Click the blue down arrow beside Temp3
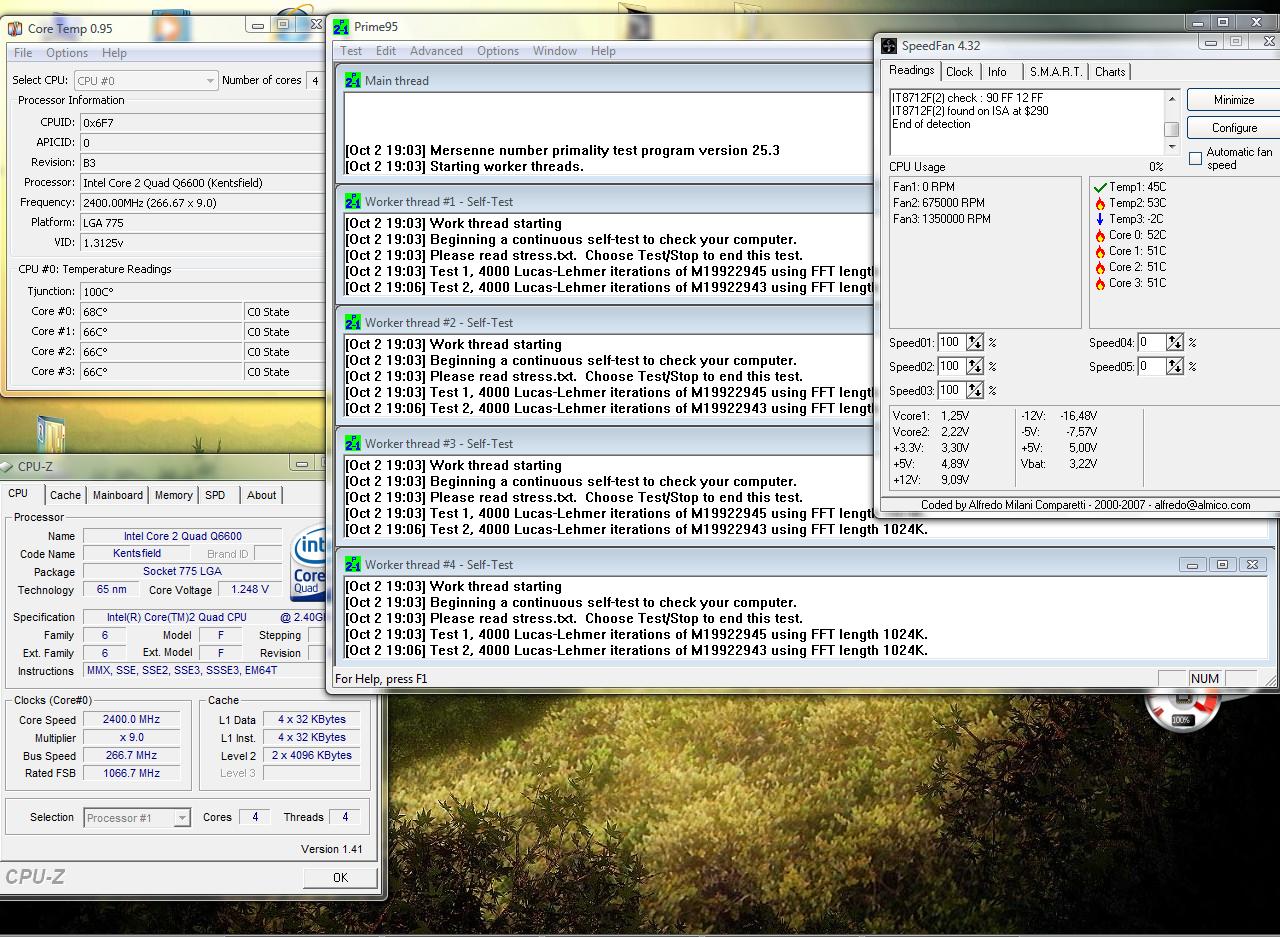This screenshot has height=937, width=1280. [1100, 219]
